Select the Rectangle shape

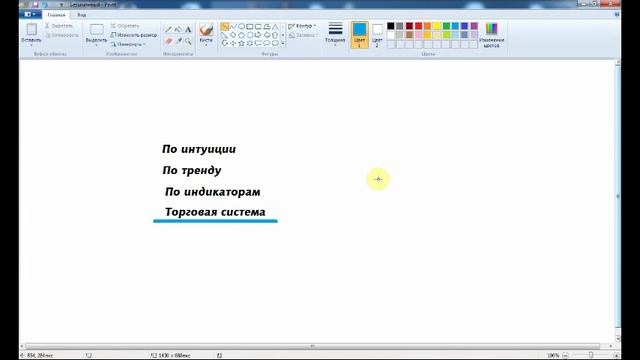point(250,27)
